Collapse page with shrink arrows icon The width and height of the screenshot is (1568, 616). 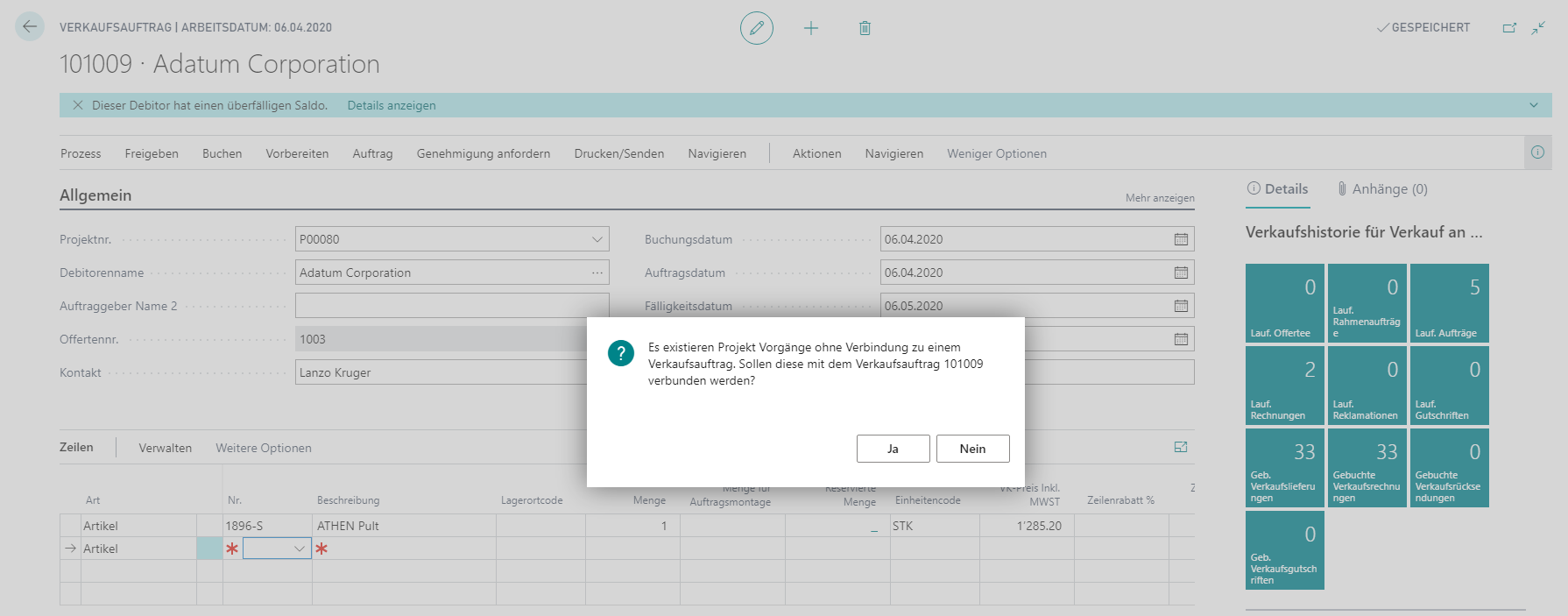(1538, 28)
